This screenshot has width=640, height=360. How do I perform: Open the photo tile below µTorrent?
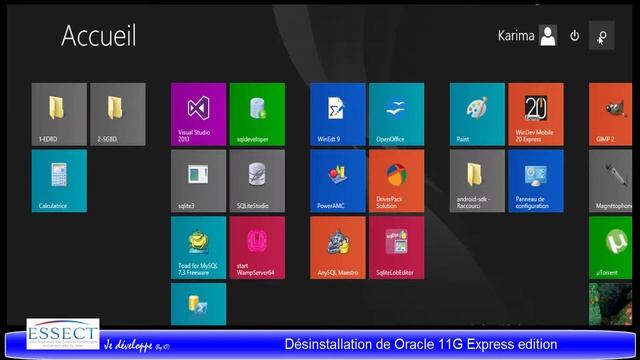(x=611, y=304)
